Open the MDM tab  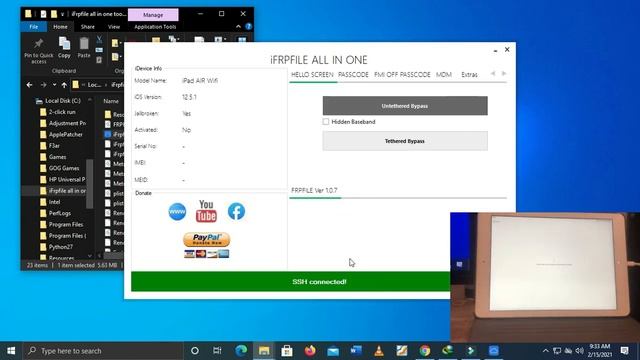[444, 75]
